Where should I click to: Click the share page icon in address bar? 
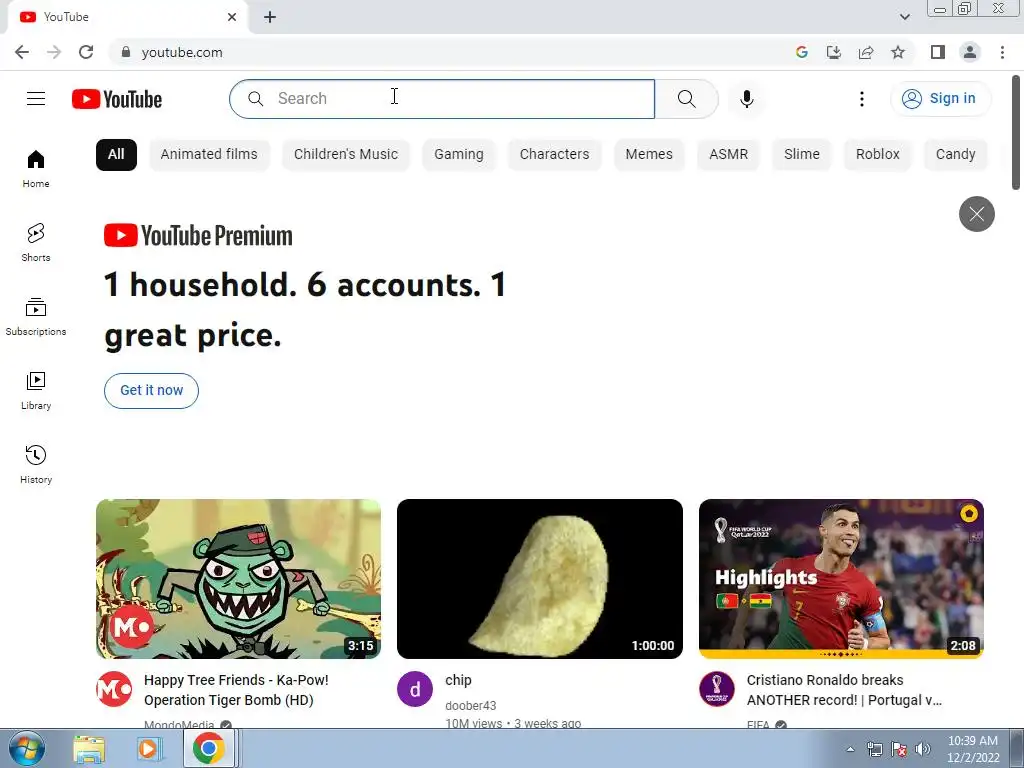click(866, 52)
